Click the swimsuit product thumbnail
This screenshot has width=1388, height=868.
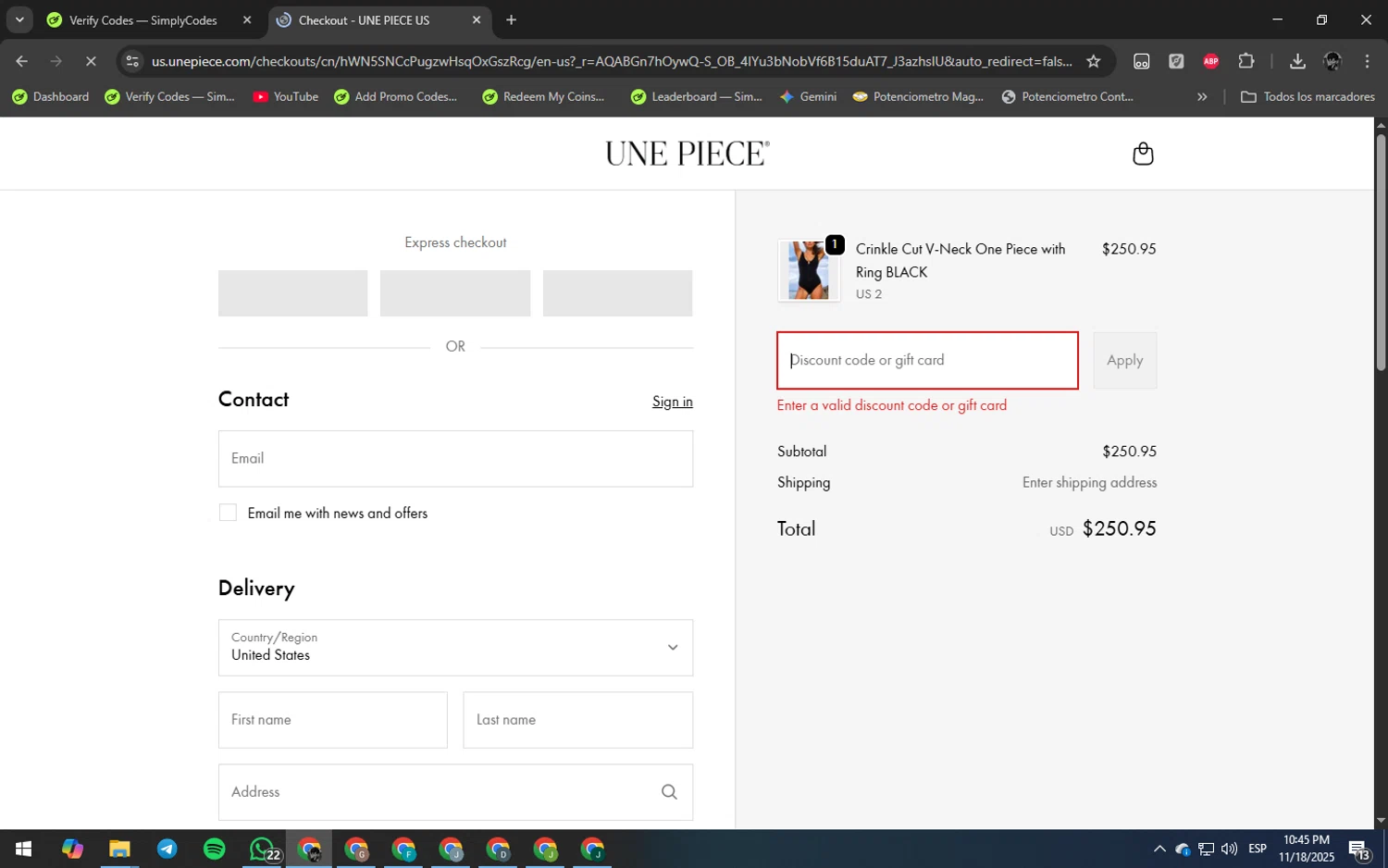tap(809, 270)
